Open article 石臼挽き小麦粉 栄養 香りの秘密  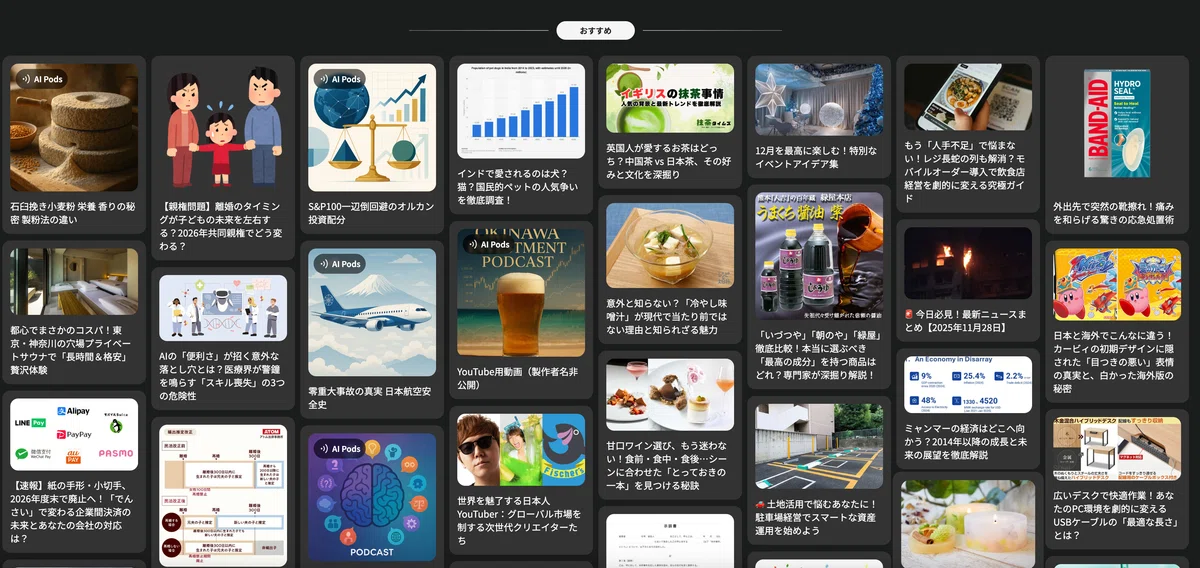74,212
